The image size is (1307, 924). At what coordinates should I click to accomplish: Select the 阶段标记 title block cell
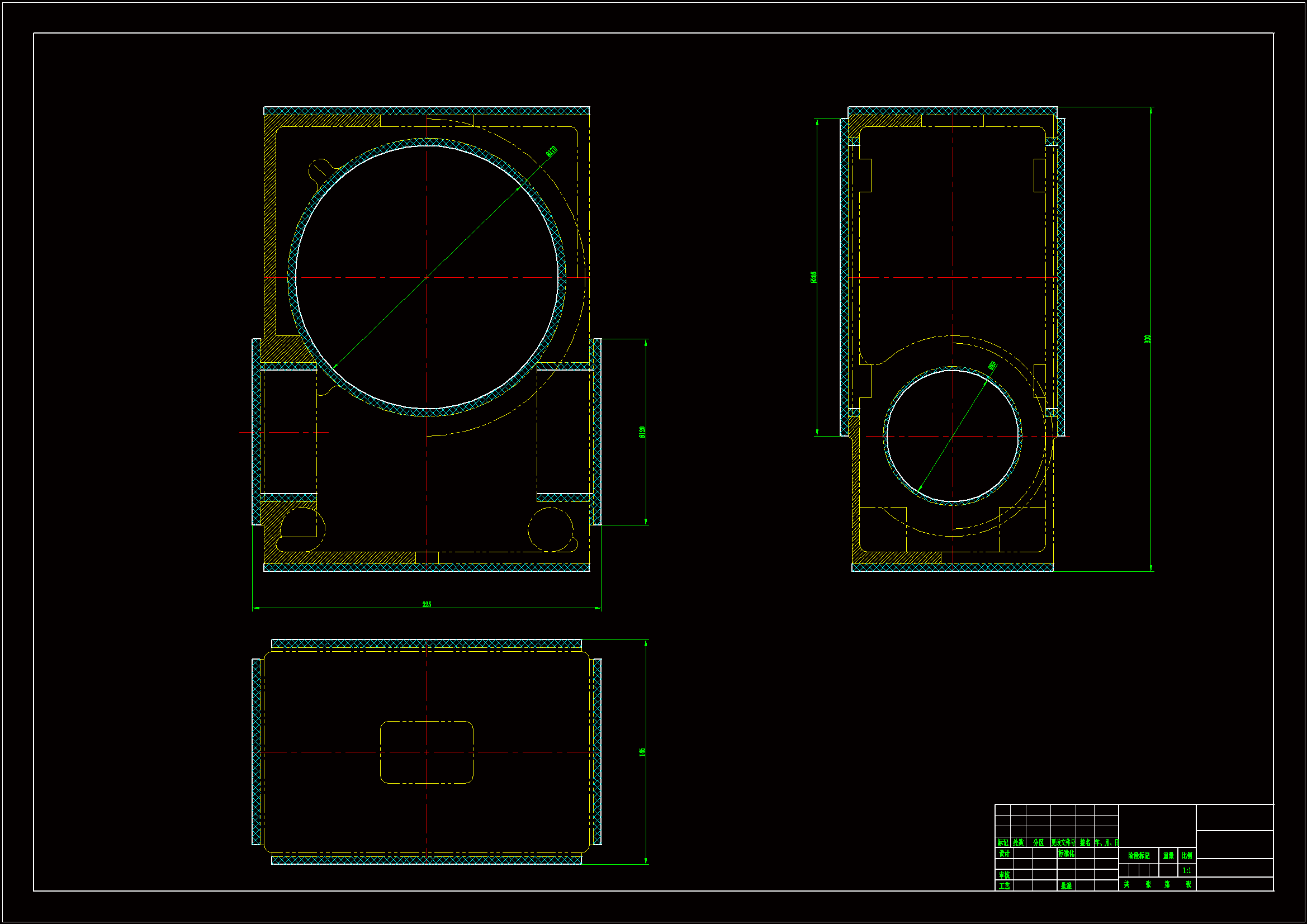pos(1139,855)
